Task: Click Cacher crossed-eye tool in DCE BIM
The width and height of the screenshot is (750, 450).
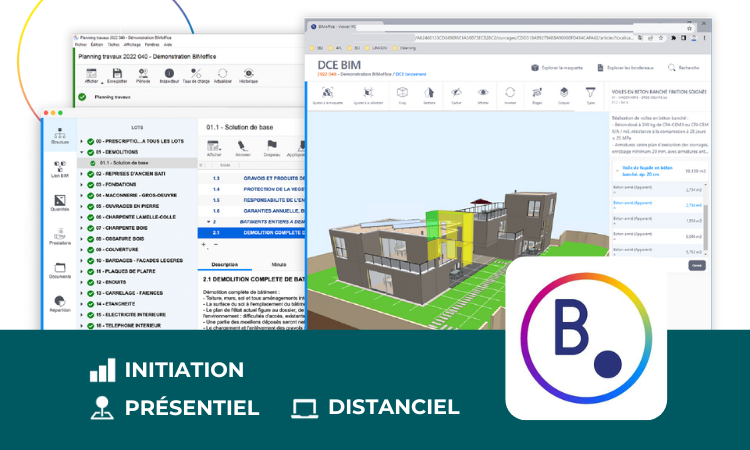Action: point(456,95)
